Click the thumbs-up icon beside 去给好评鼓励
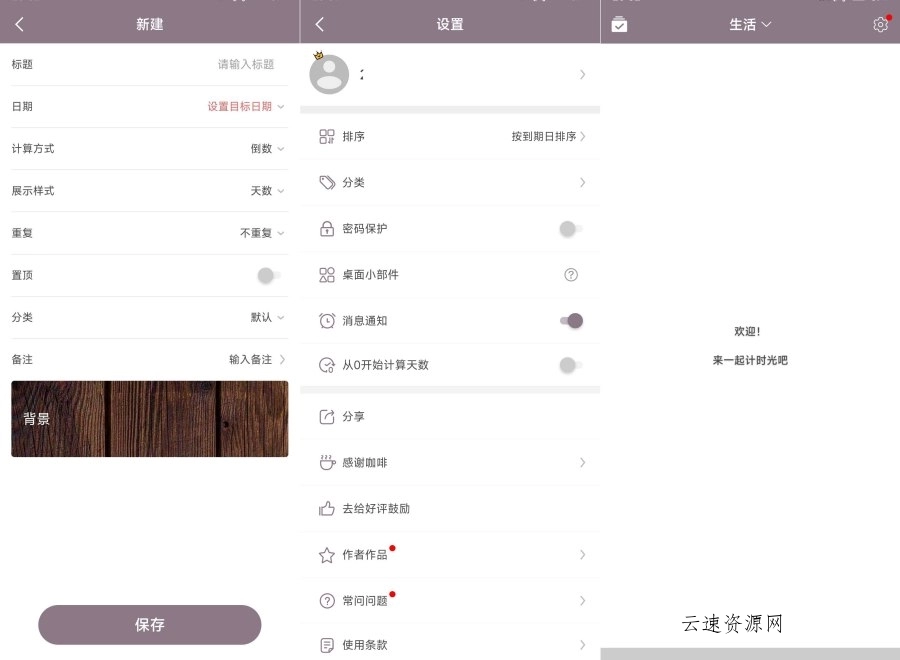 pos(325,508)
